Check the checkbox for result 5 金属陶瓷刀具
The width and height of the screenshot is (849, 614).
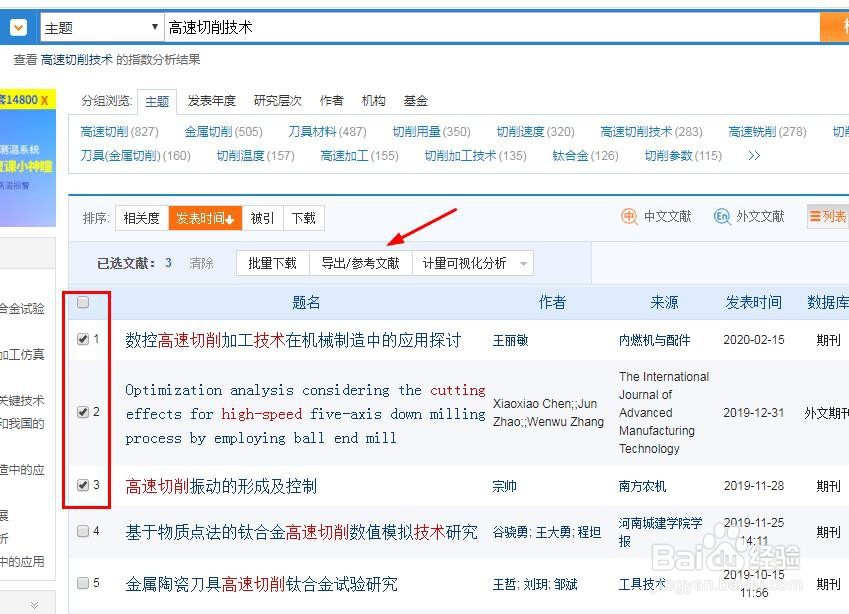click(x=82, y=584)
